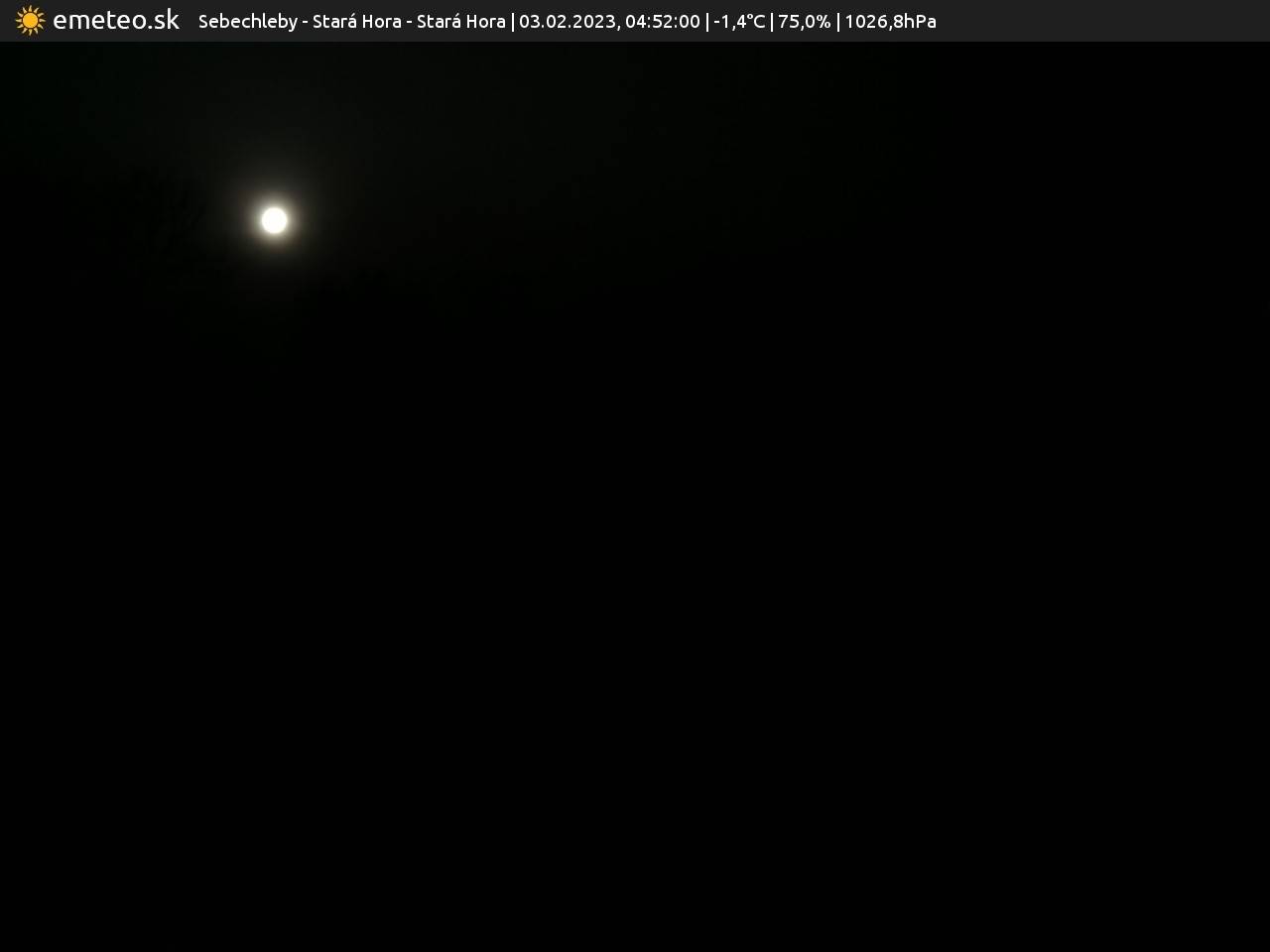Click the bright moon in the sky
This screenshot has width=1270, height=952.
(274, 220)
